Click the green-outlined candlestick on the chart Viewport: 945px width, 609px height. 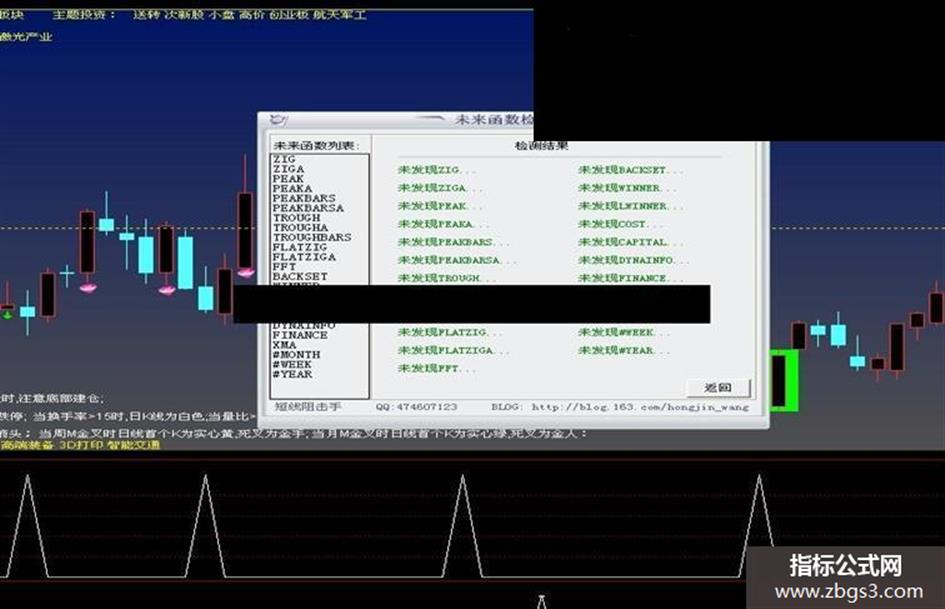(x=783, y=380)
